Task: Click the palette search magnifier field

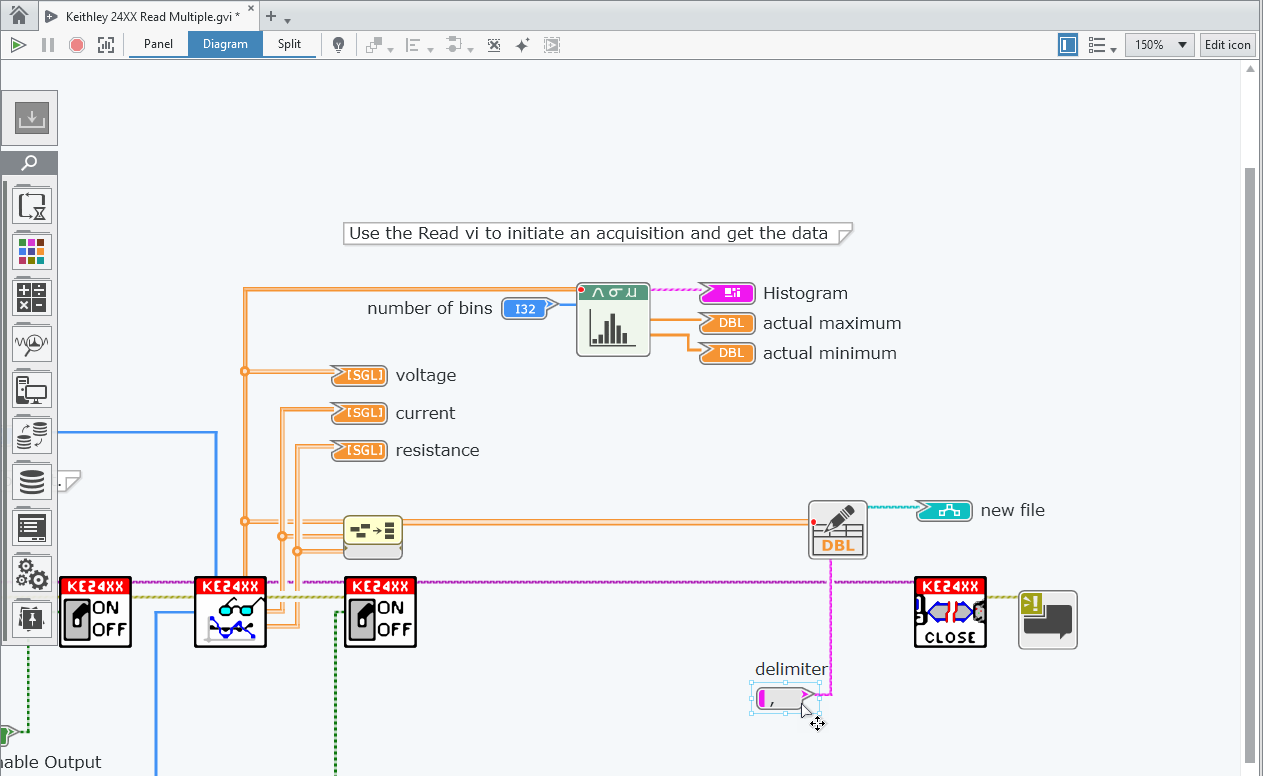Action: coord(30,163)
